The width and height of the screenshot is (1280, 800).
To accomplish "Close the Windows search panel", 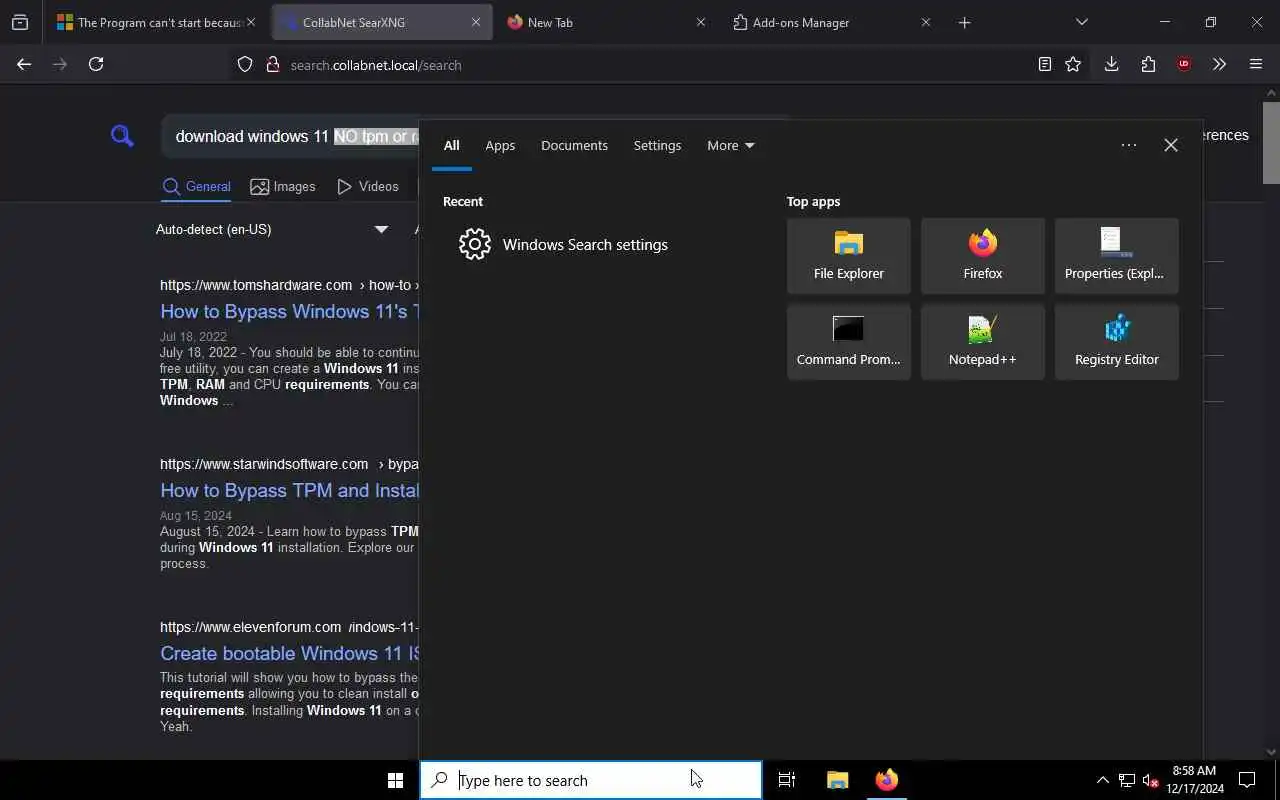I will pos(1171,145).
